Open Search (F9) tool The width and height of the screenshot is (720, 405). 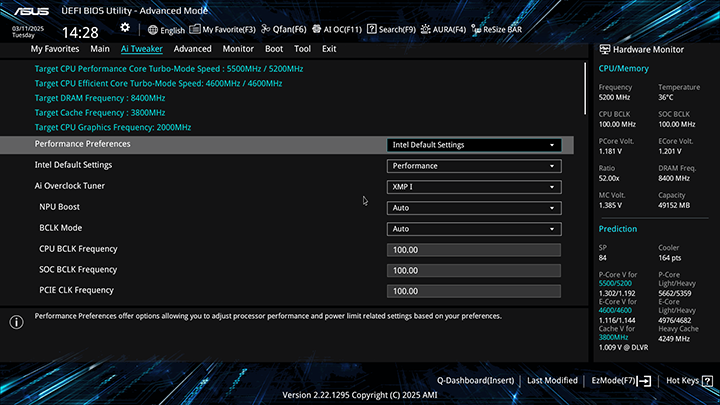click(390, 30)
